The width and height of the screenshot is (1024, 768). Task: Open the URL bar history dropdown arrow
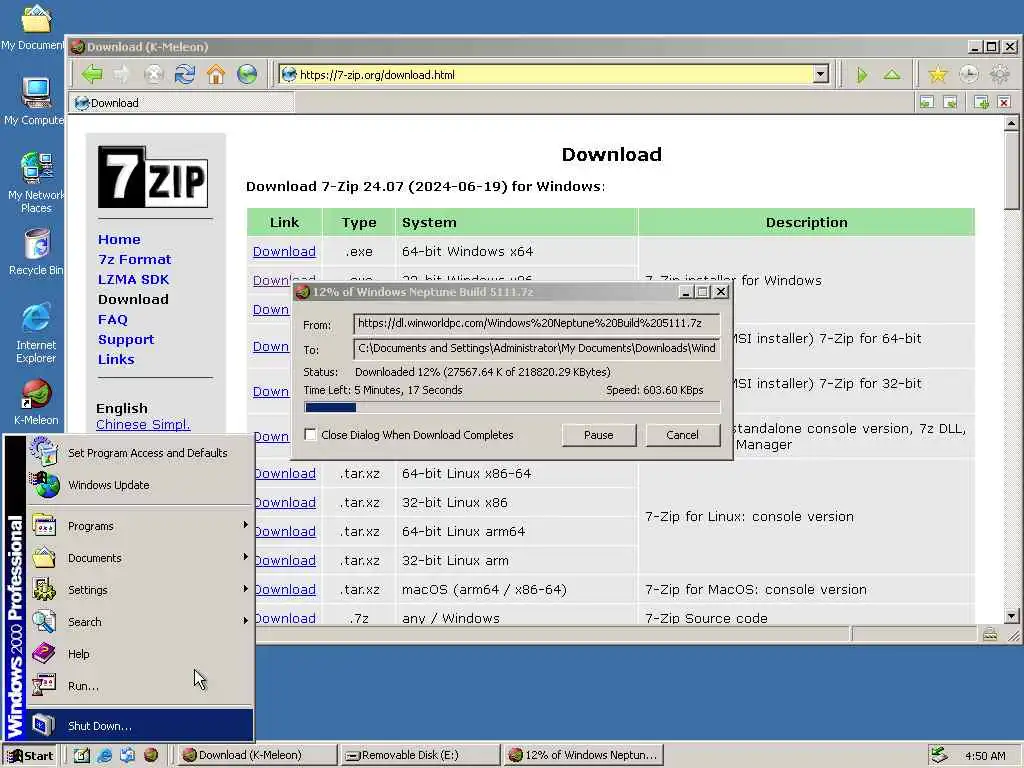(821, 74)
